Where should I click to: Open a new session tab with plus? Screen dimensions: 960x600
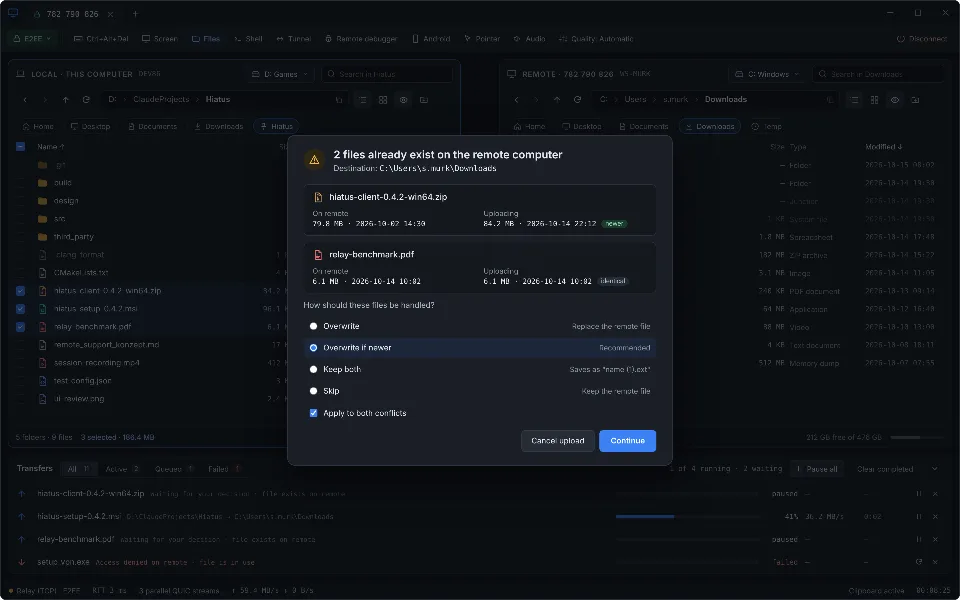pos(135,13)
